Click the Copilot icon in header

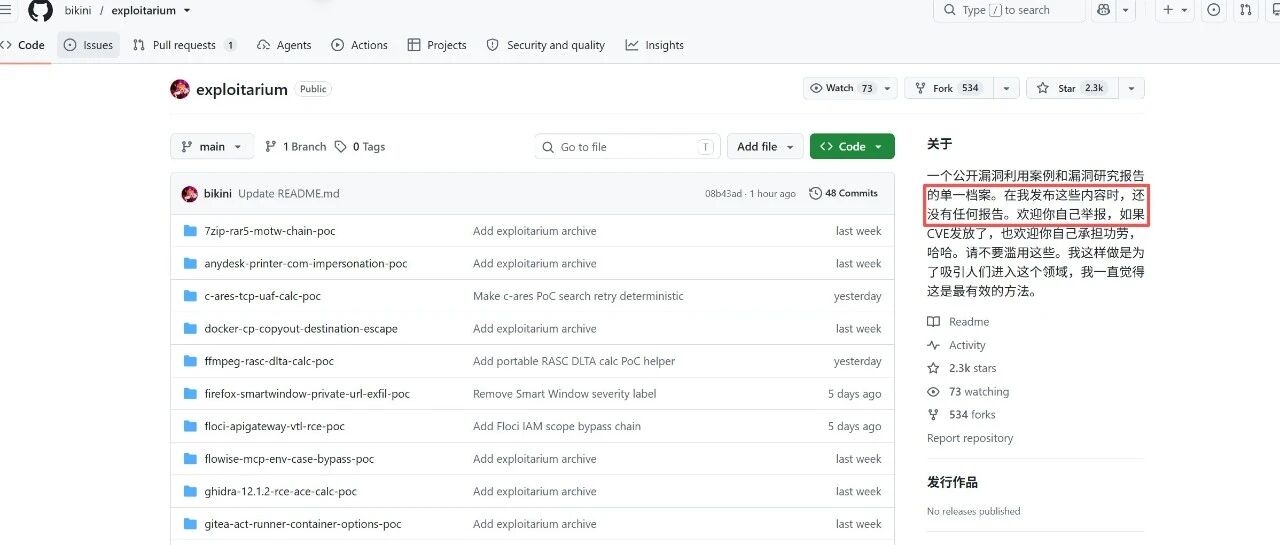pos(1104,10)
